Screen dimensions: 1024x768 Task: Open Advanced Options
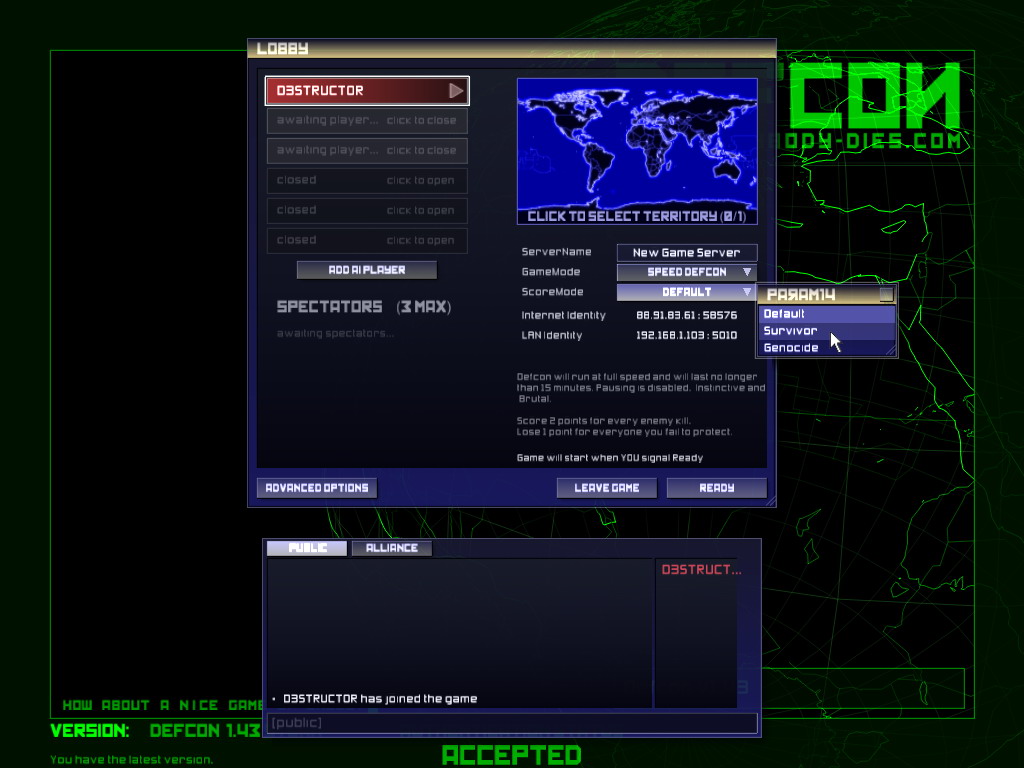[x=317, y=488]
